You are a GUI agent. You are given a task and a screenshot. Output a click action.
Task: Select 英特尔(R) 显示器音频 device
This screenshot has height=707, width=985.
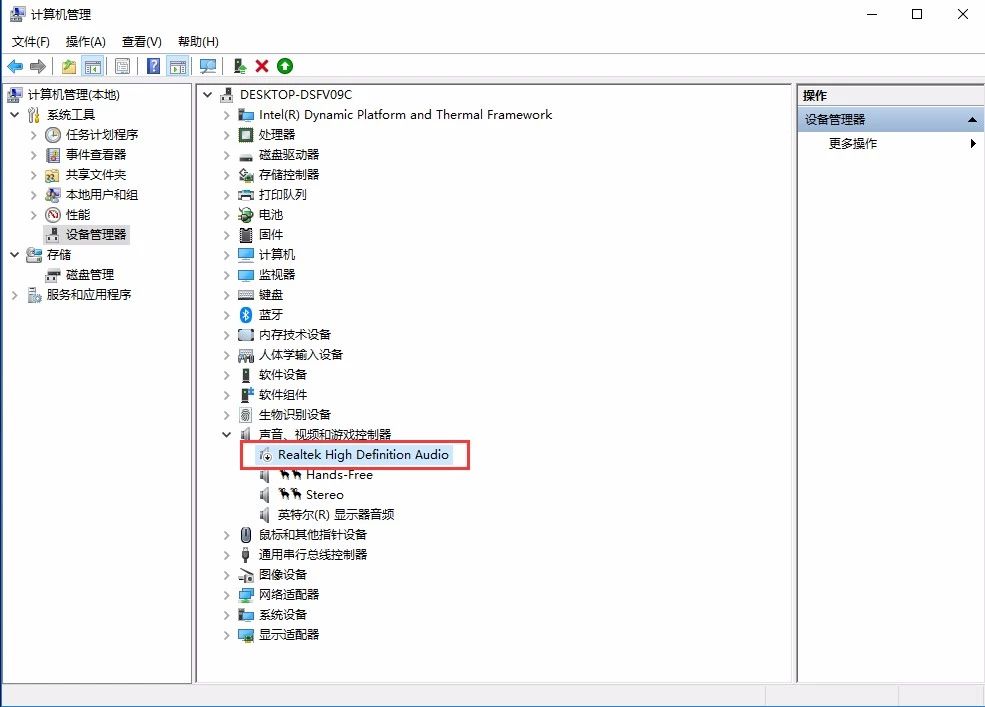click(336, 515)
